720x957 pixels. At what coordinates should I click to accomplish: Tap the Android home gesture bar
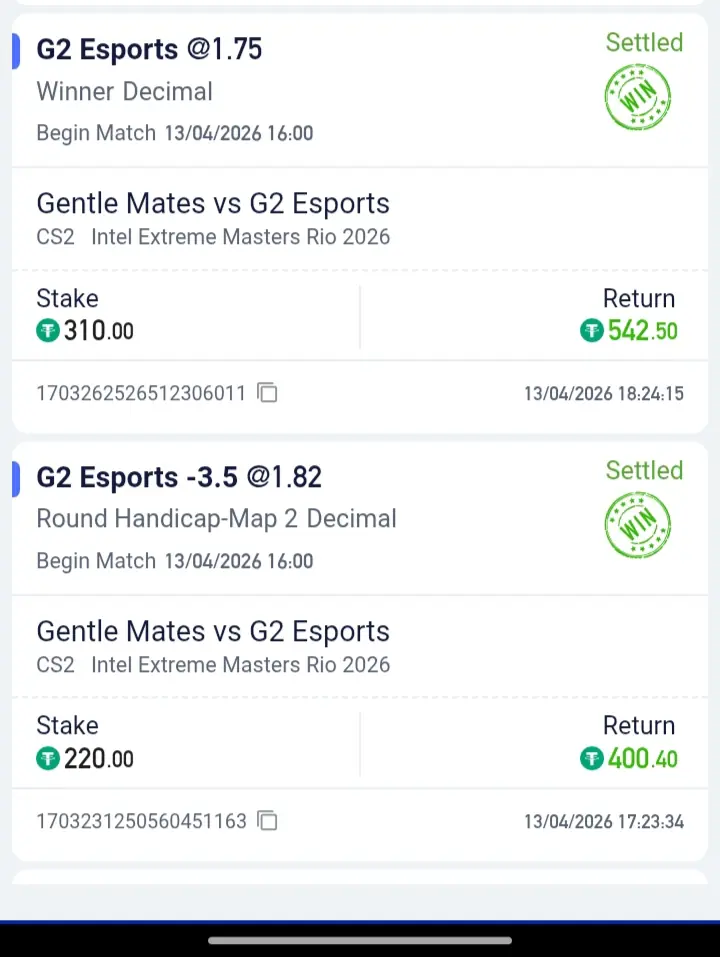click(x=360, y=940)
